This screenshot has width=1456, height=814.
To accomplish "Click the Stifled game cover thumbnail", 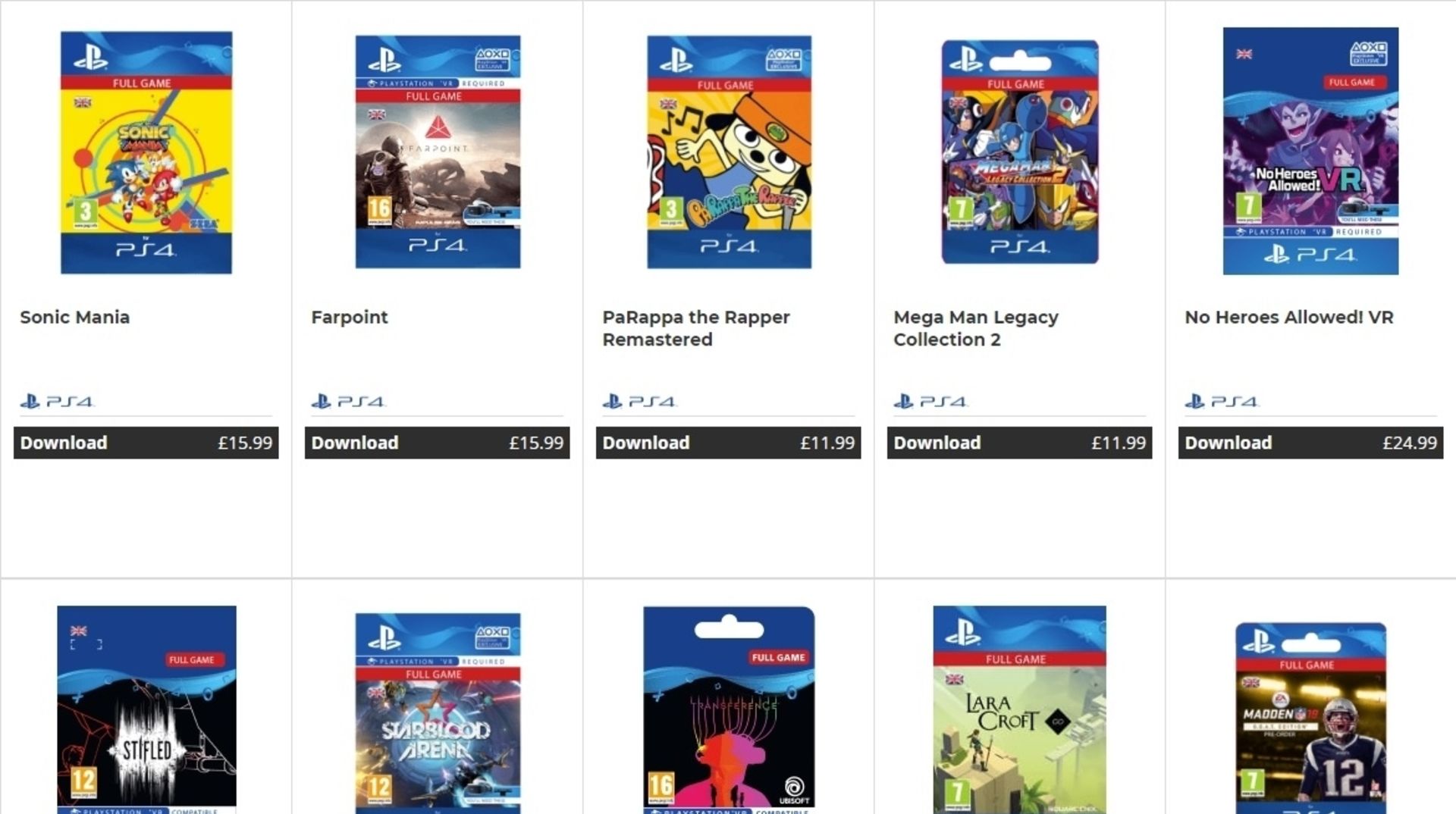I will coord(146,709).
